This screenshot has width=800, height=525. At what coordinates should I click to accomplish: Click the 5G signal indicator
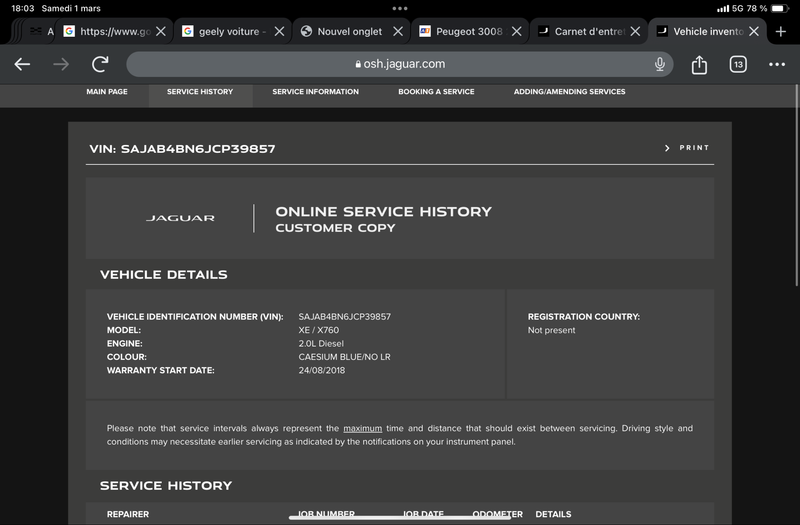point(730,8)
